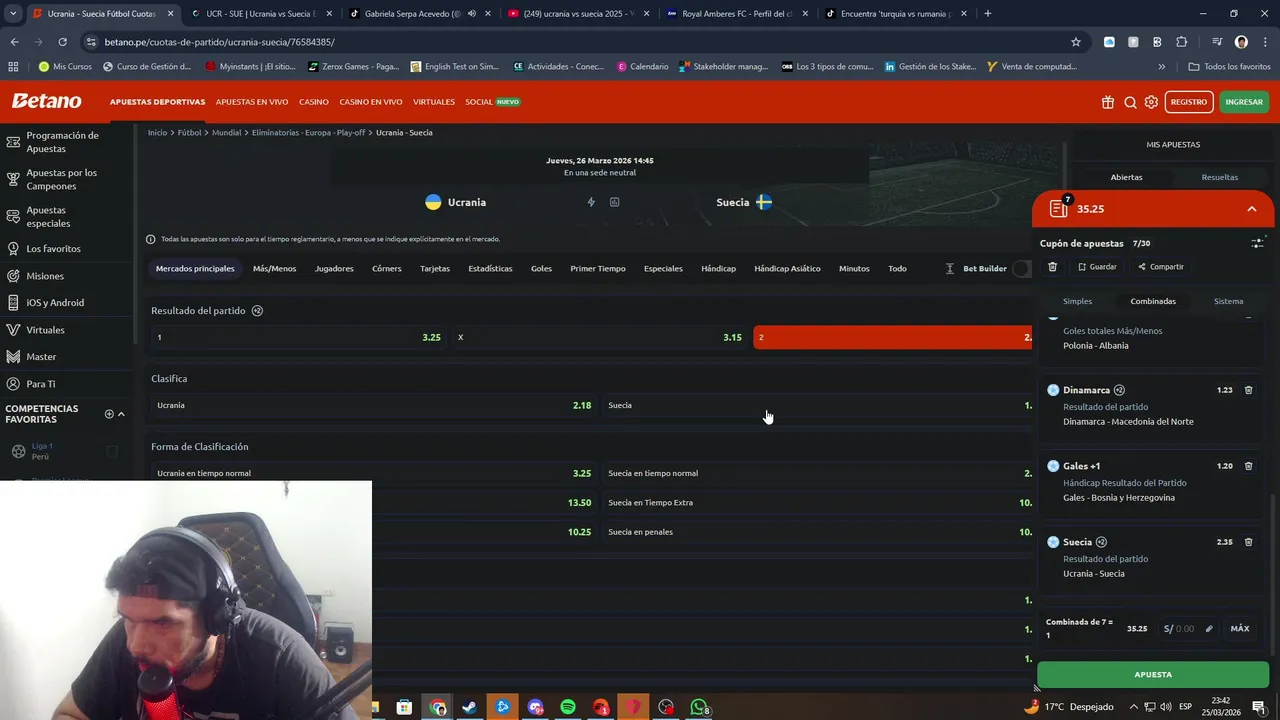This screenshot has height=720, width=1280.
Task: Open Apuestas por los Campeones trophy icon
Action: [x=13, y=179]
